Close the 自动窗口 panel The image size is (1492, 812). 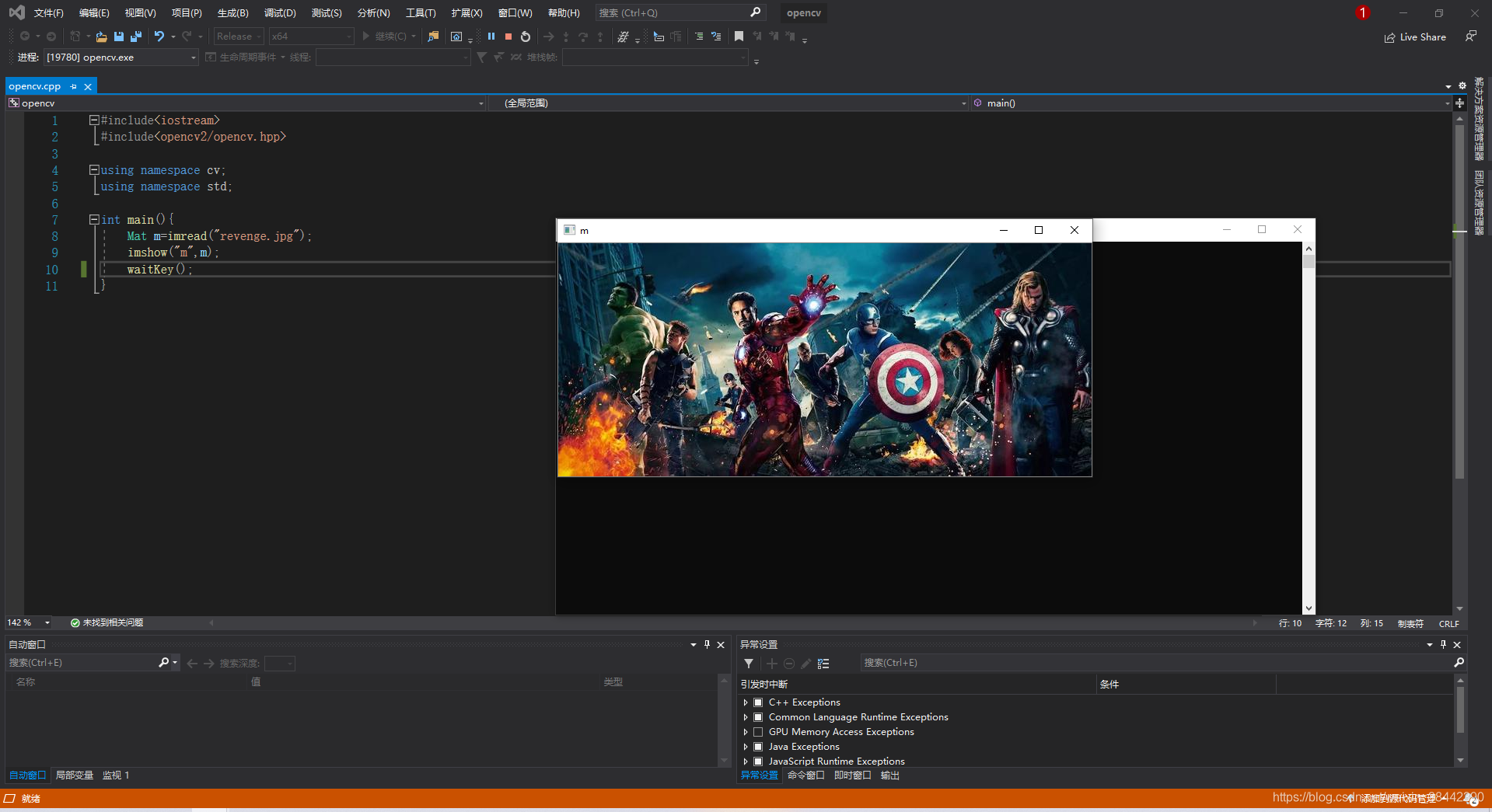click(721, 644)
